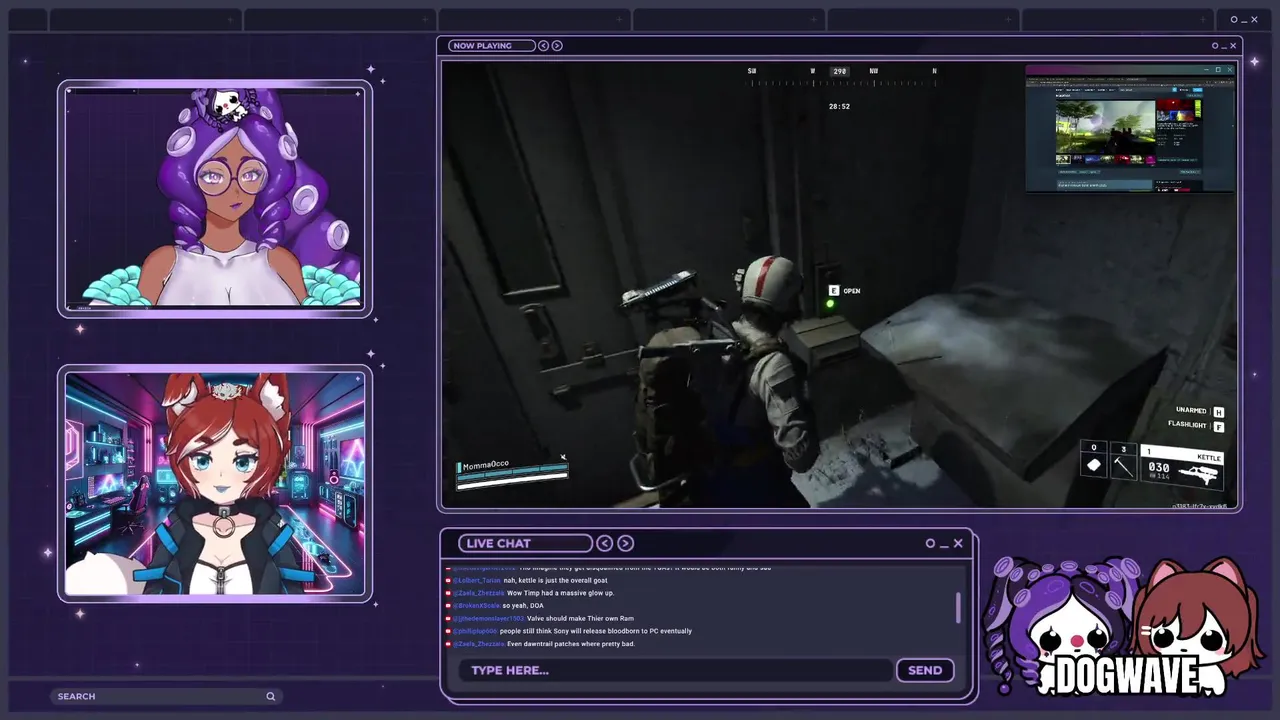Click the UNARMED label
The image size is (1280, 720).
point(1191,411)
